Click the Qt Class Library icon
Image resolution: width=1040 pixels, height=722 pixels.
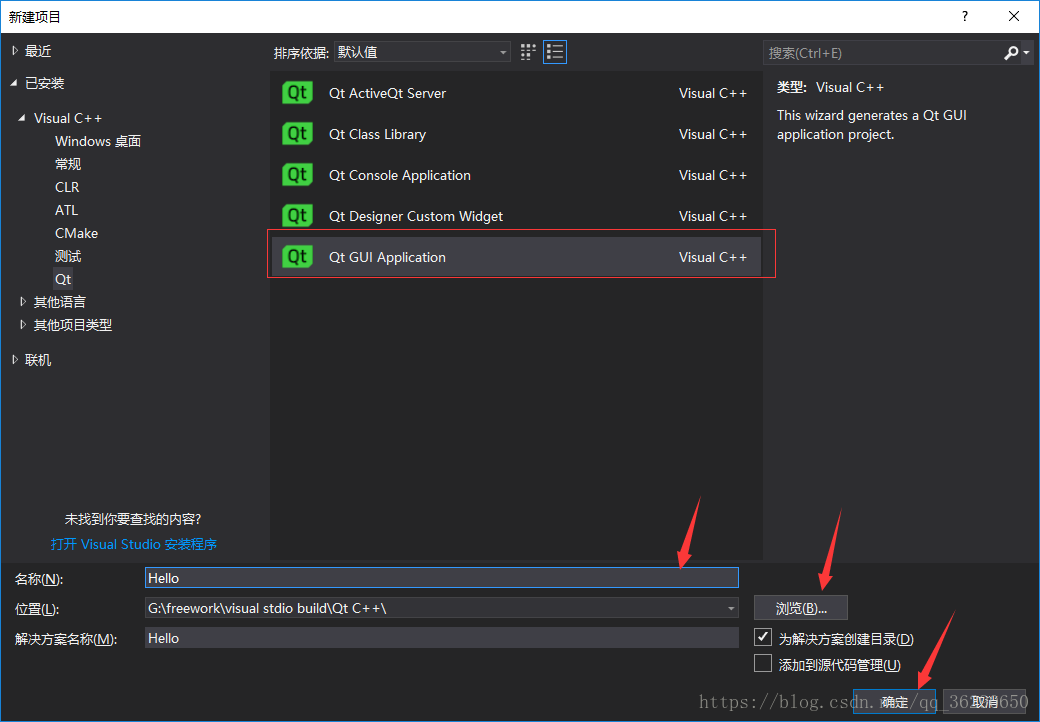(297, 134)
